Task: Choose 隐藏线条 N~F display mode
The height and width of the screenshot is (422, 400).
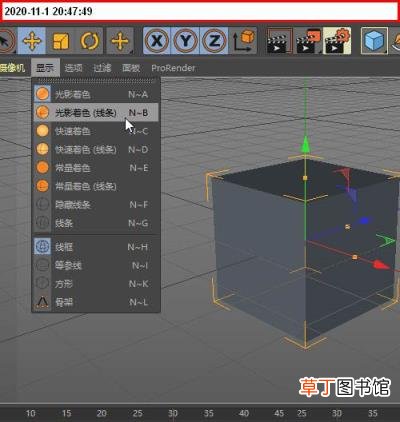Action: [96, 205]
